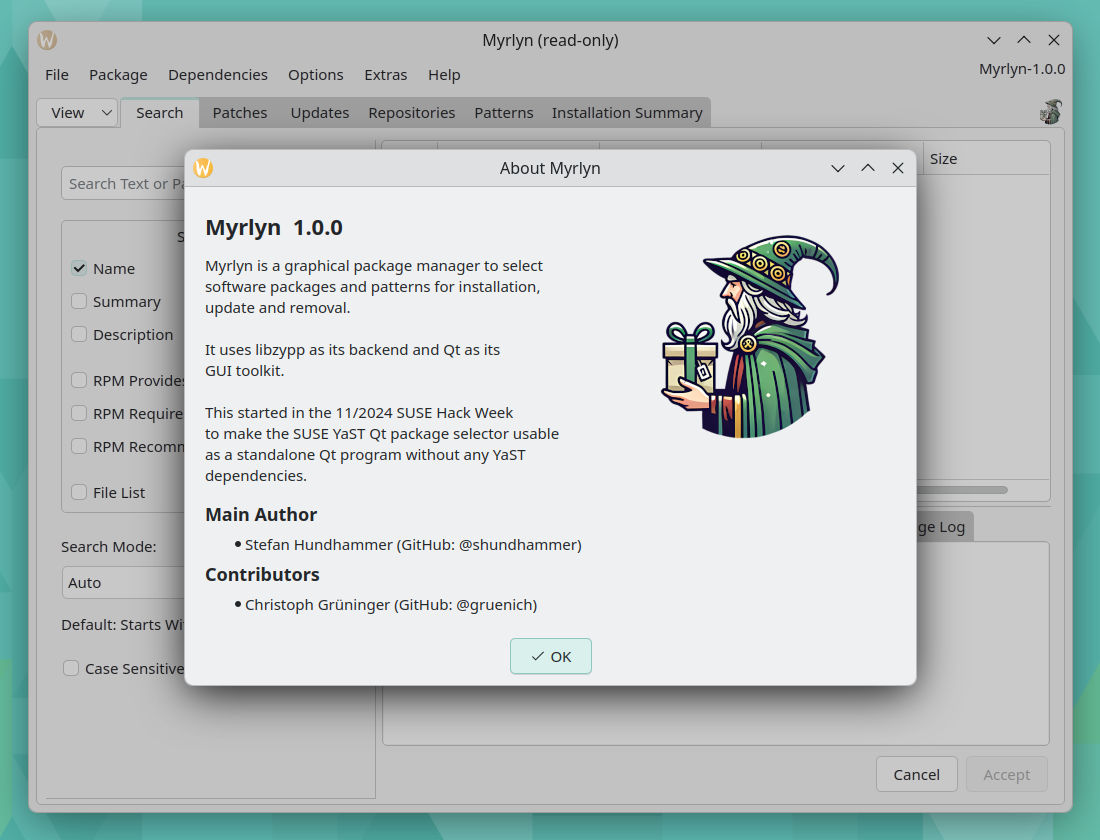The width and height of the screenshot is (1100, 840).
Task: Click OK to close the About dialog
Action: 550,656
